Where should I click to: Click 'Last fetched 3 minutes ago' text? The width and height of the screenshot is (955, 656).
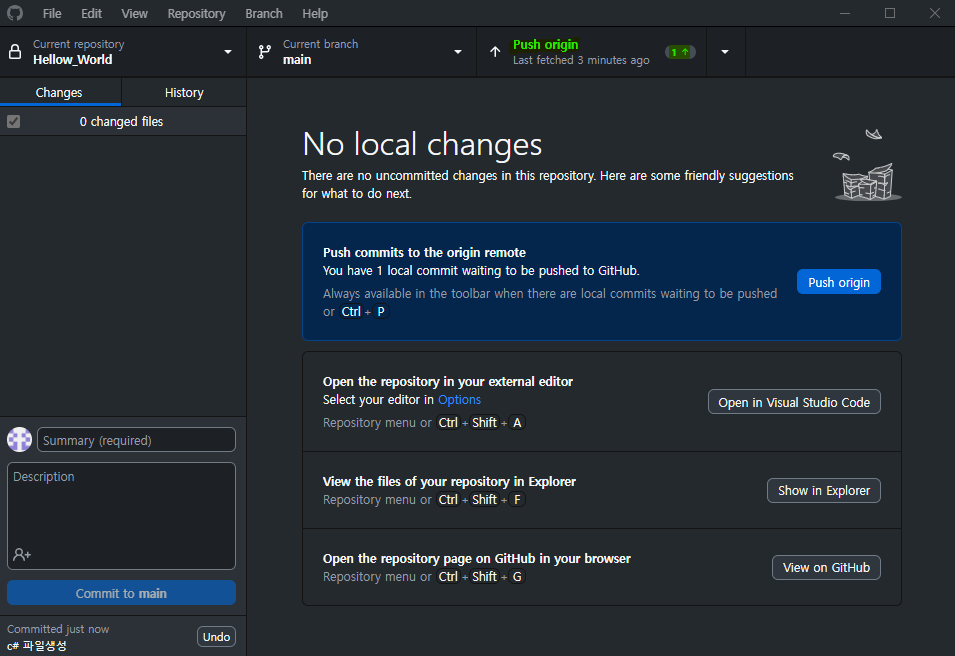tap(581, 60)
